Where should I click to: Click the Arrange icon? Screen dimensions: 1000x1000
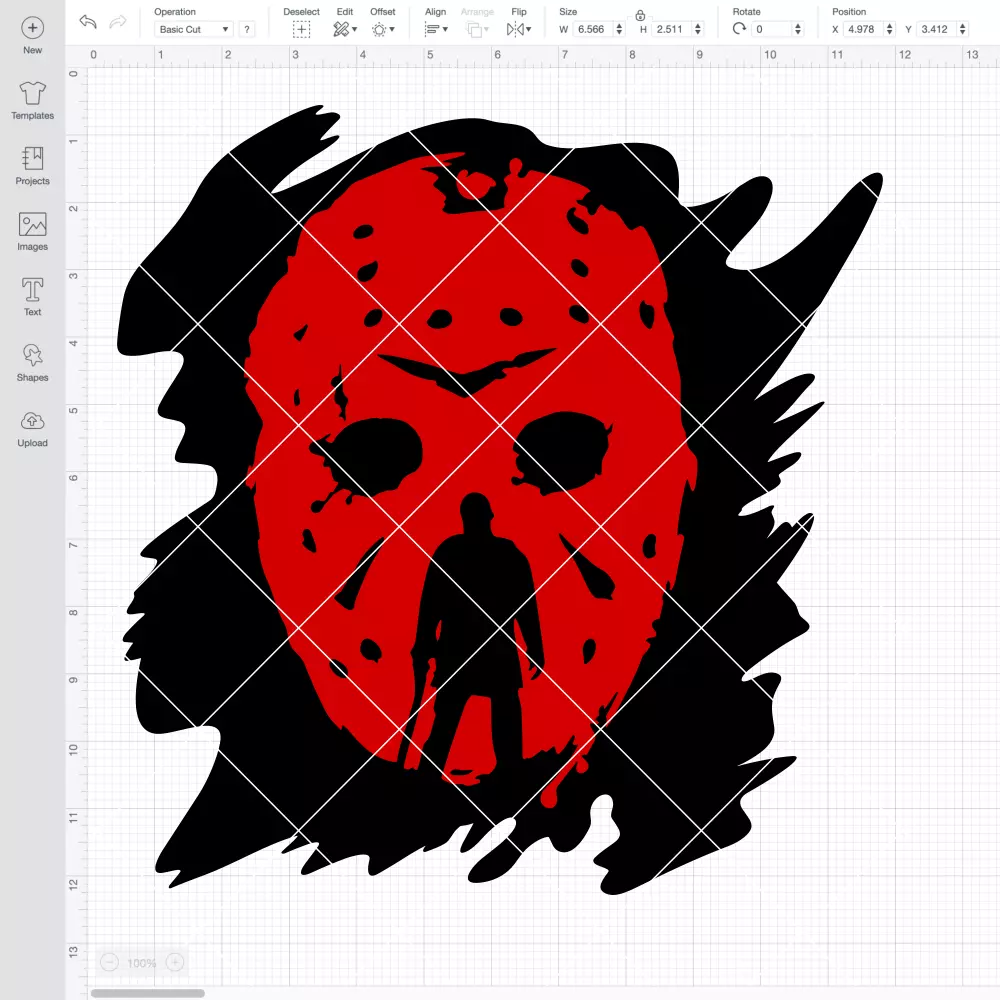pyautogui.click(x=474, y=29)
